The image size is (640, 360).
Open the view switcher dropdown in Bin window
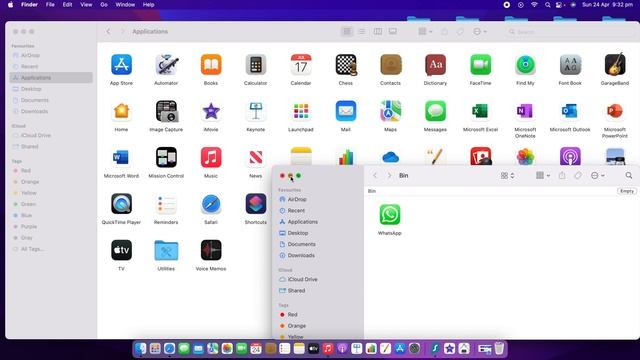click(507, 176)
